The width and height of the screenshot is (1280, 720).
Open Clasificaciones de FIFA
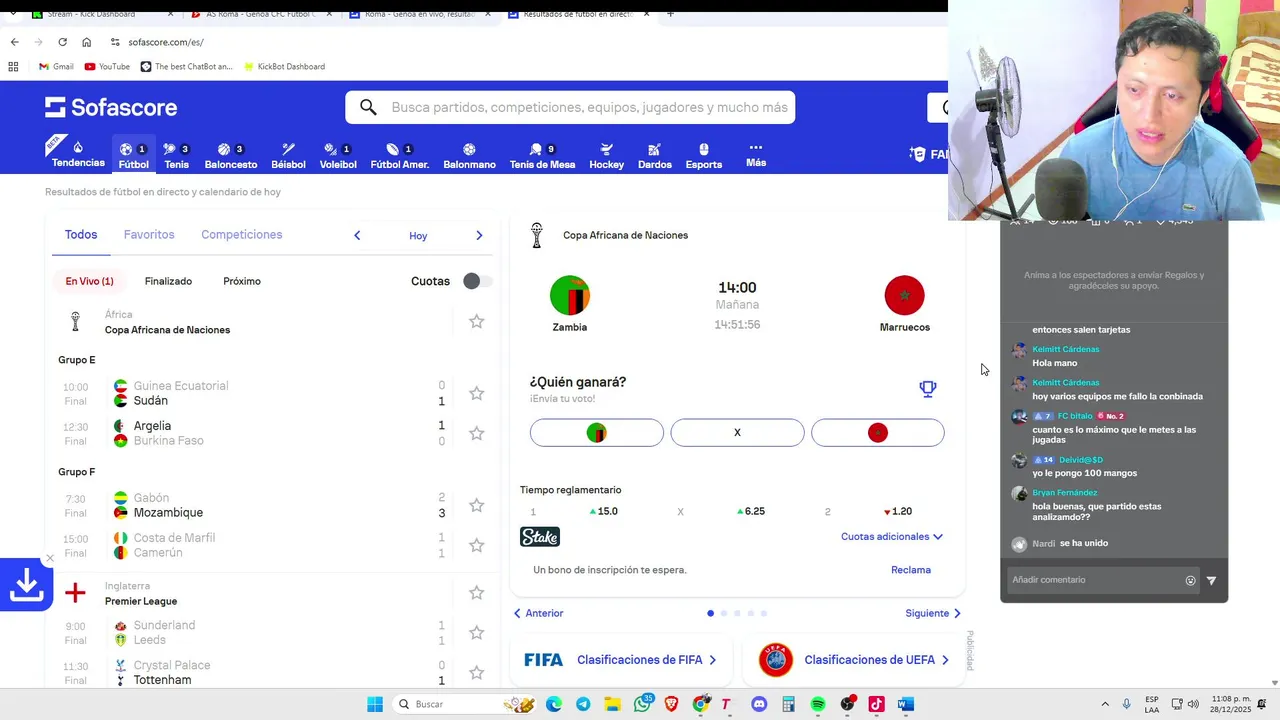tap(621, 660)
